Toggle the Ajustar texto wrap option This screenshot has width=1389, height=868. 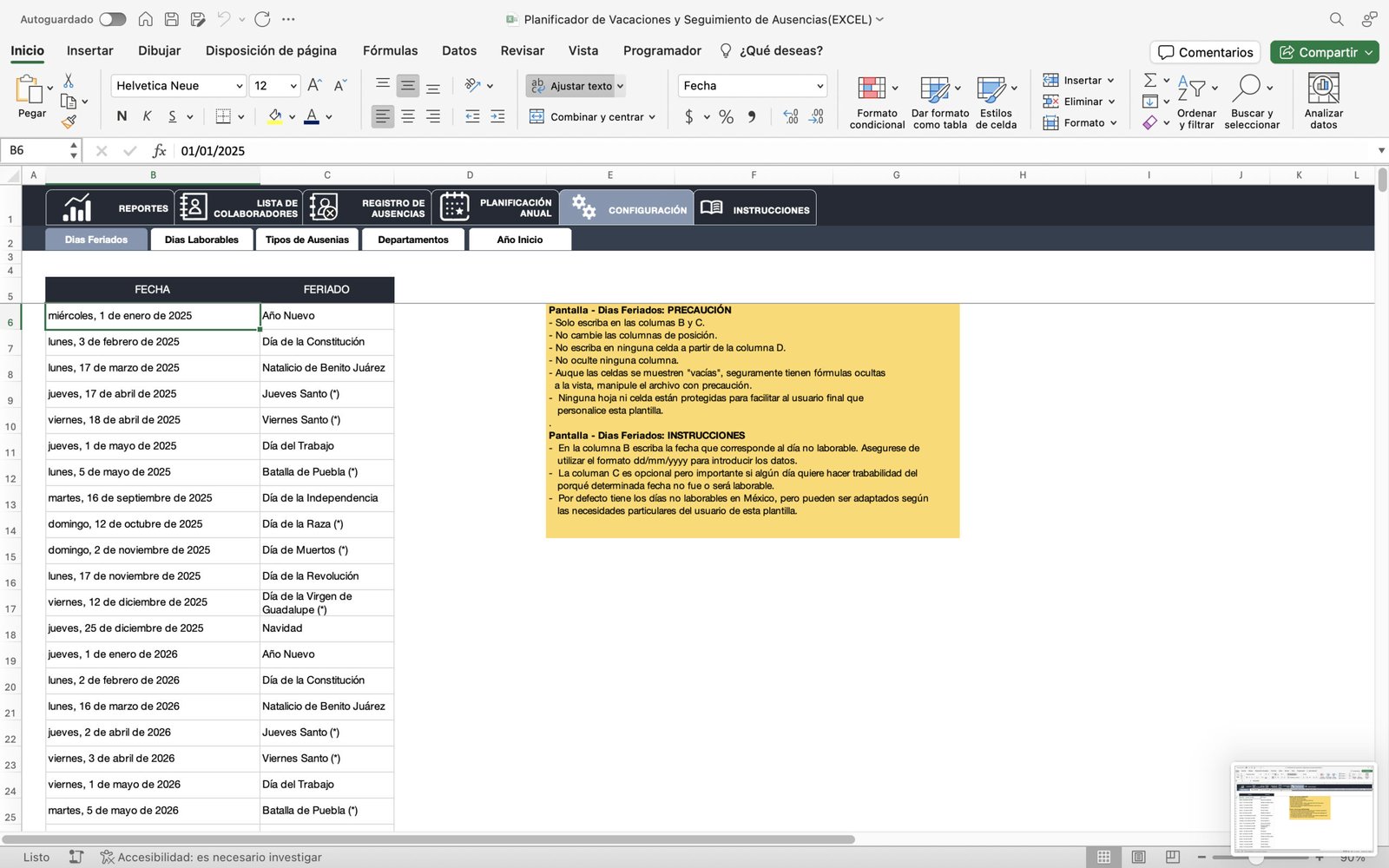coord(573,86)
